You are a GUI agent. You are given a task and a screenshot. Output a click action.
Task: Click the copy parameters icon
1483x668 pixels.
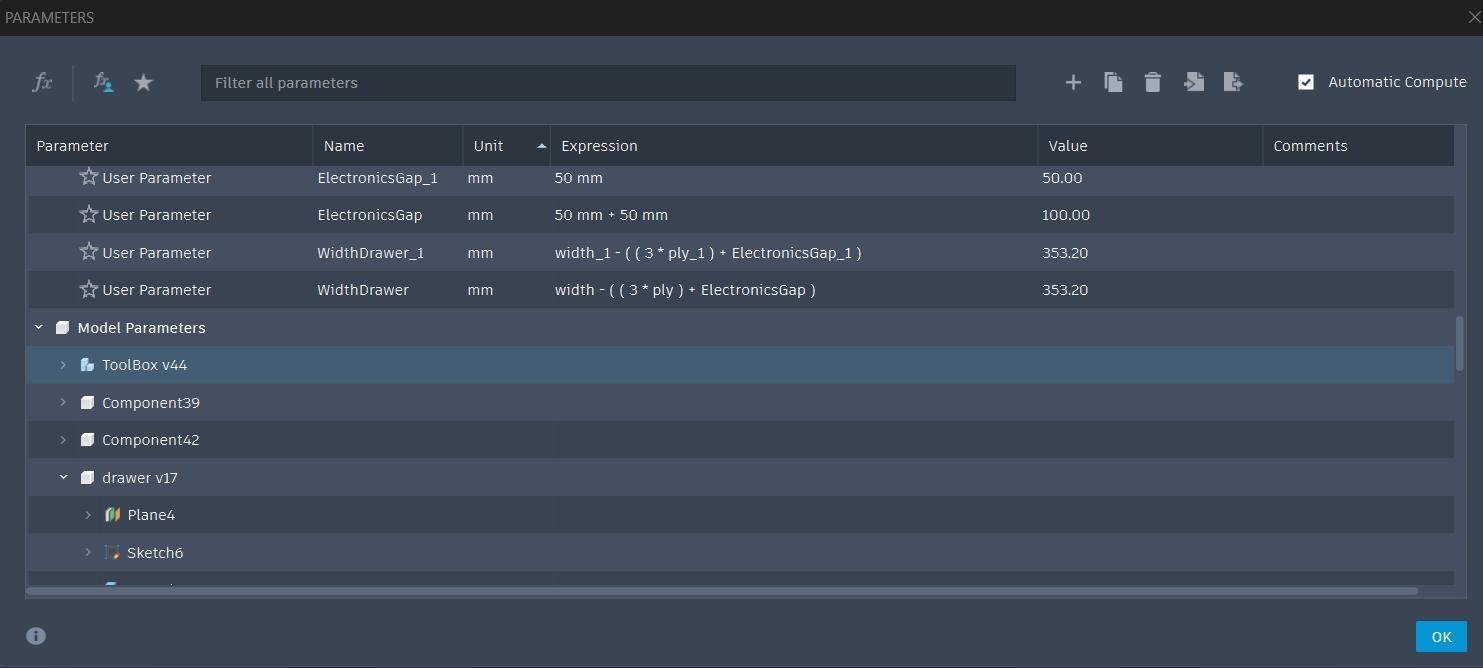pos(1113,82)
